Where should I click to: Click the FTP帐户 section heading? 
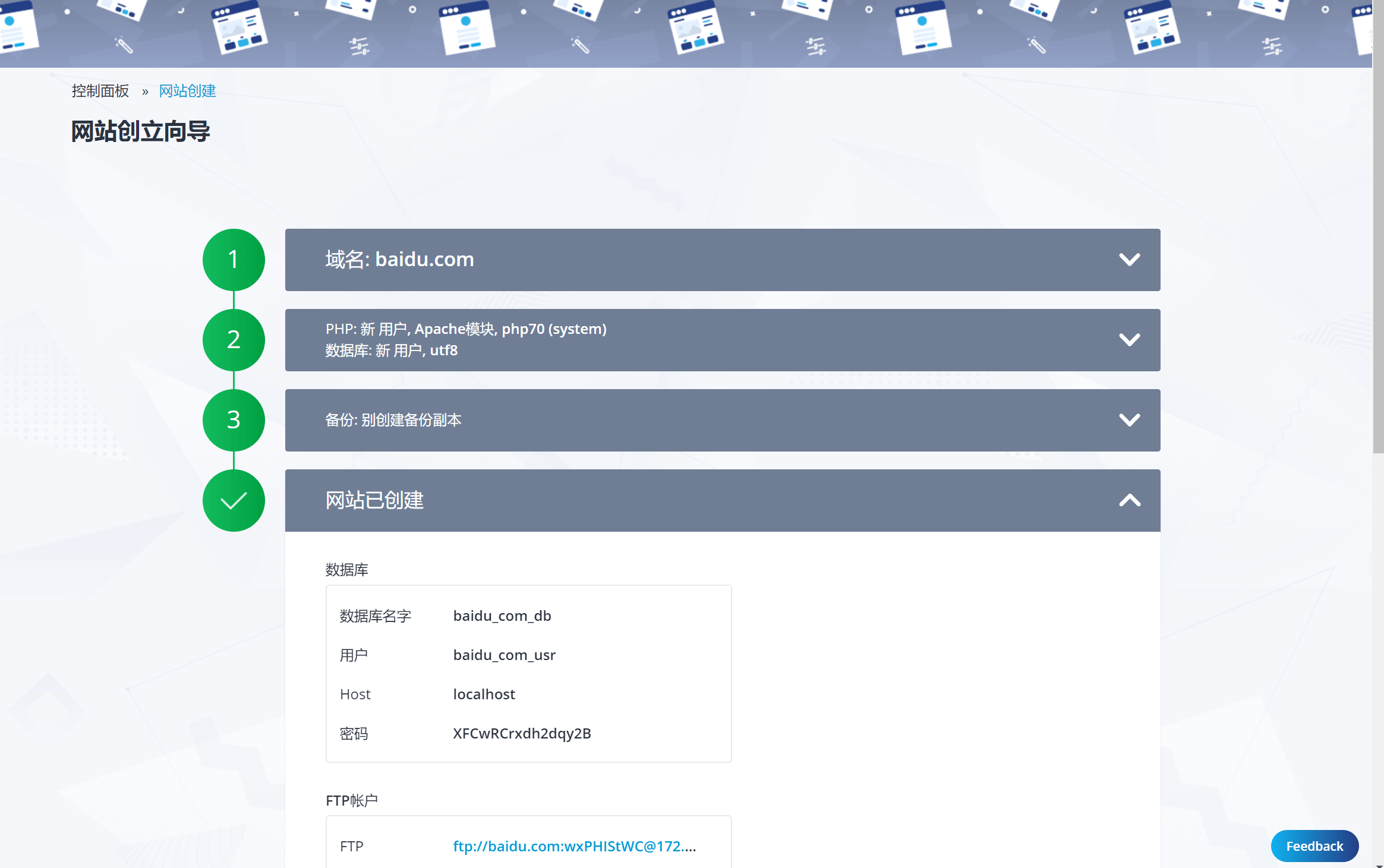352,800
